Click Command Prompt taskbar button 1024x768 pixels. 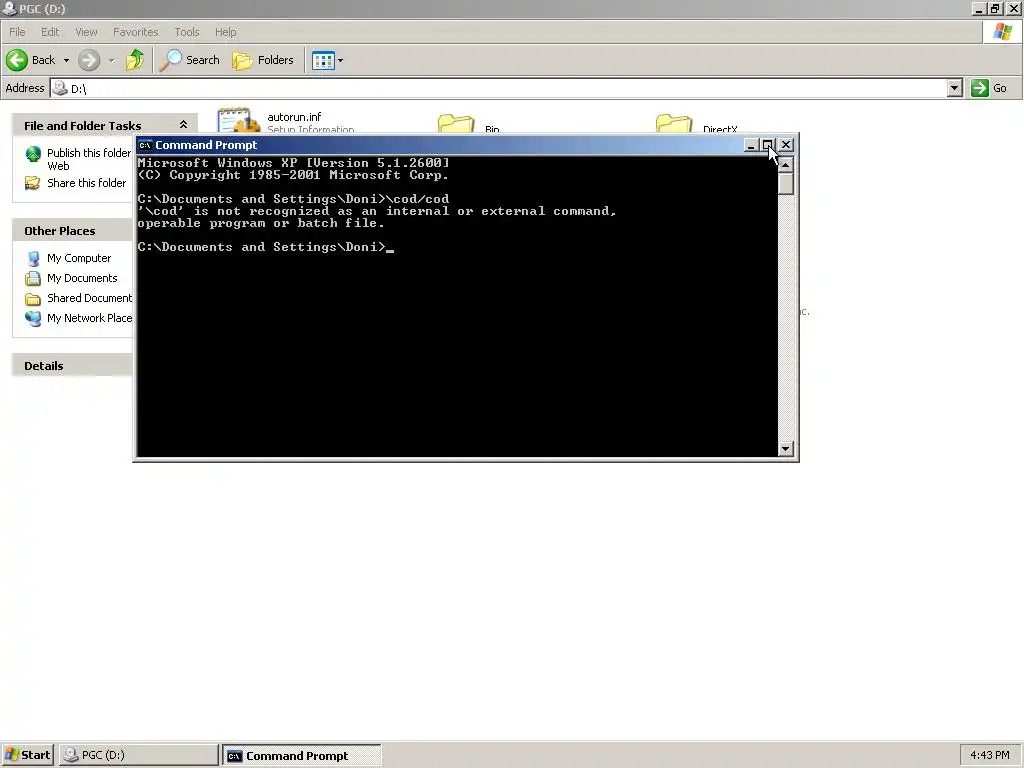pyautogui.click(x=302, y=756)
